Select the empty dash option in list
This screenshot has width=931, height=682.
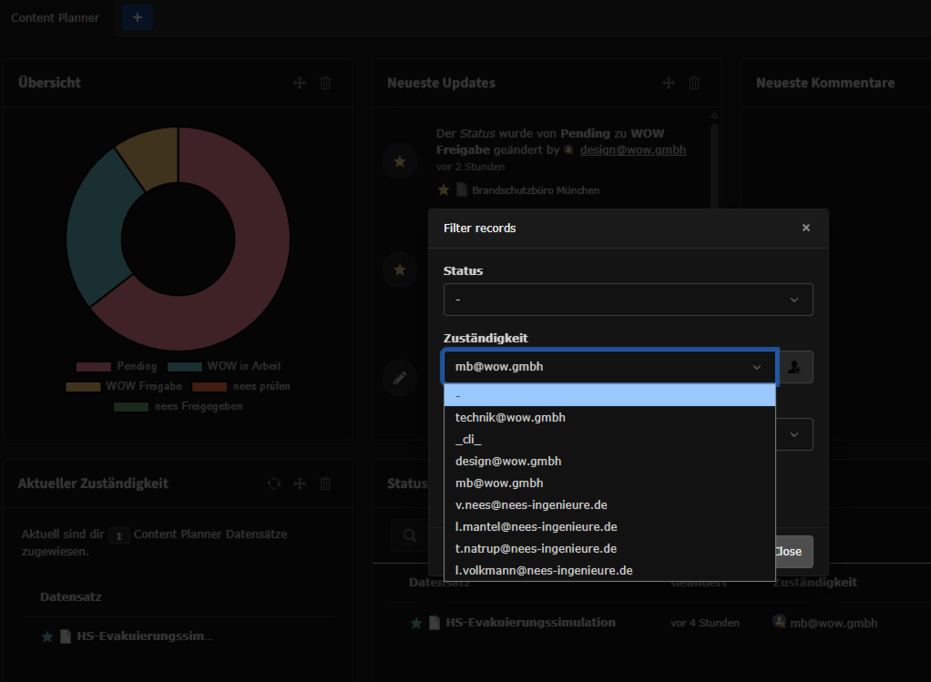(610, 395)
